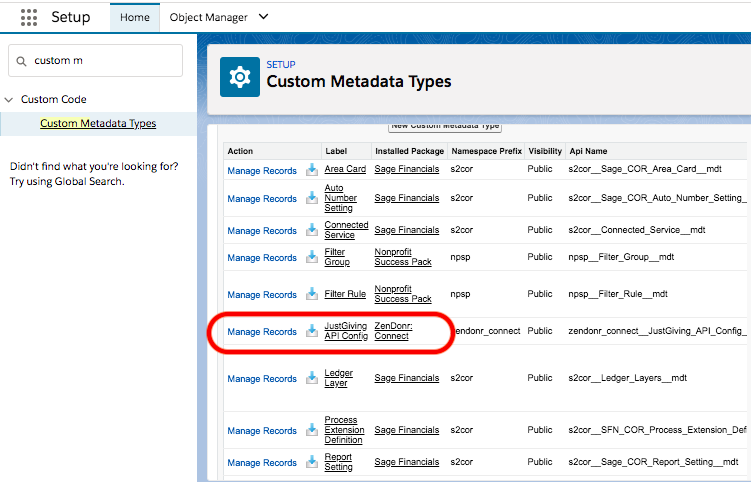Click New Custom Metadata Type button
751x482 pixels.
click(x=444, y=126)
